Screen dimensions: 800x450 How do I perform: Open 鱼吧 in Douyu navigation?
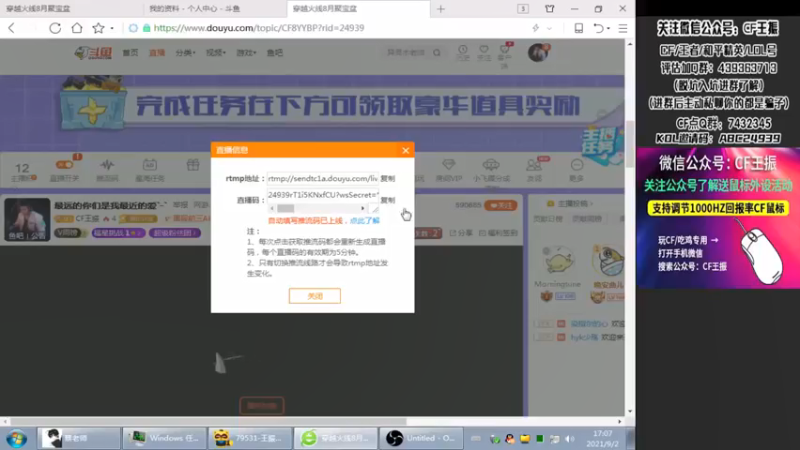pyautogui.click(x=274, y=53)
